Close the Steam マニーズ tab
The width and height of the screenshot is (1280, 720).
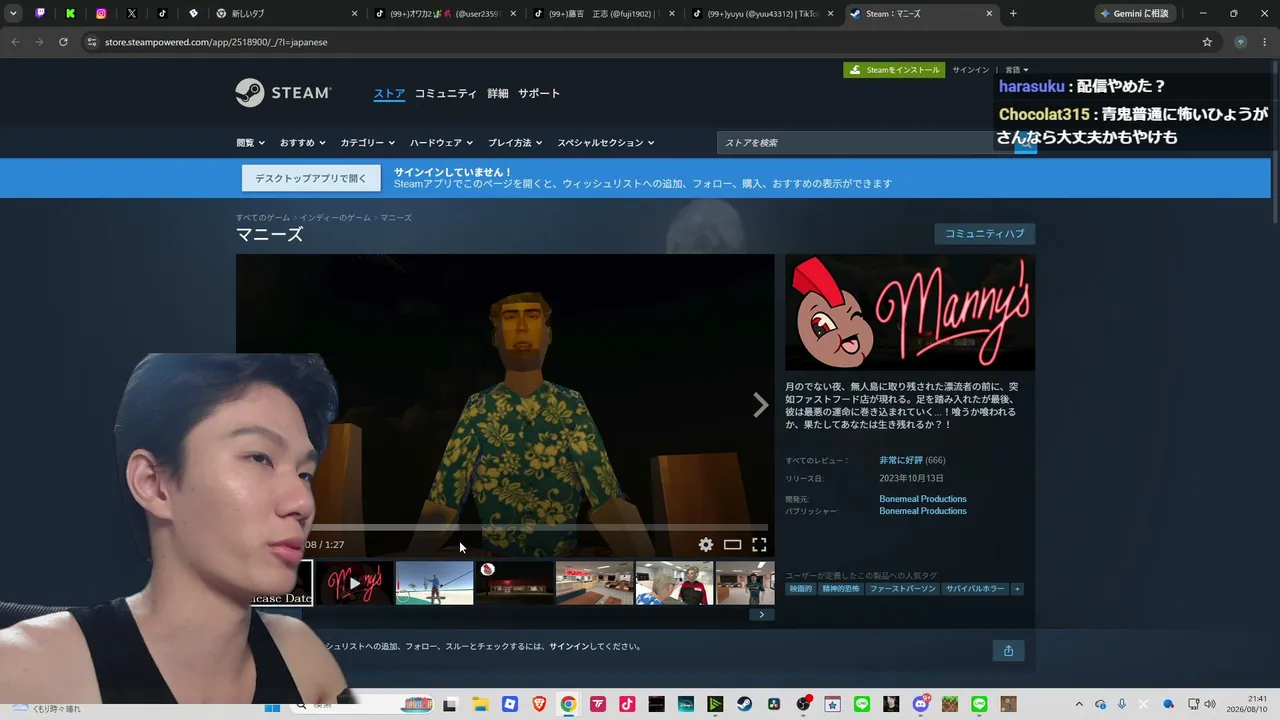coord(989,14)
